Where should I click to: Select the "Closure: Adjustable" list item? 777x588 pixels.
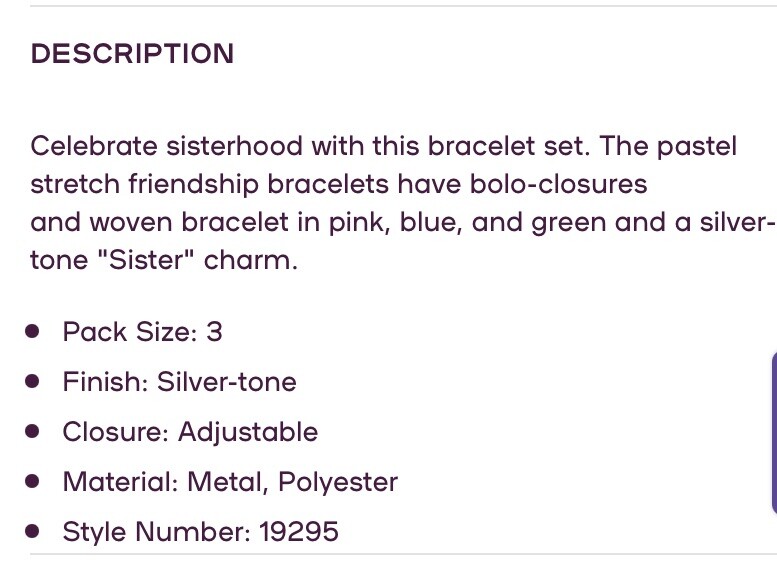tap(190, 431)
